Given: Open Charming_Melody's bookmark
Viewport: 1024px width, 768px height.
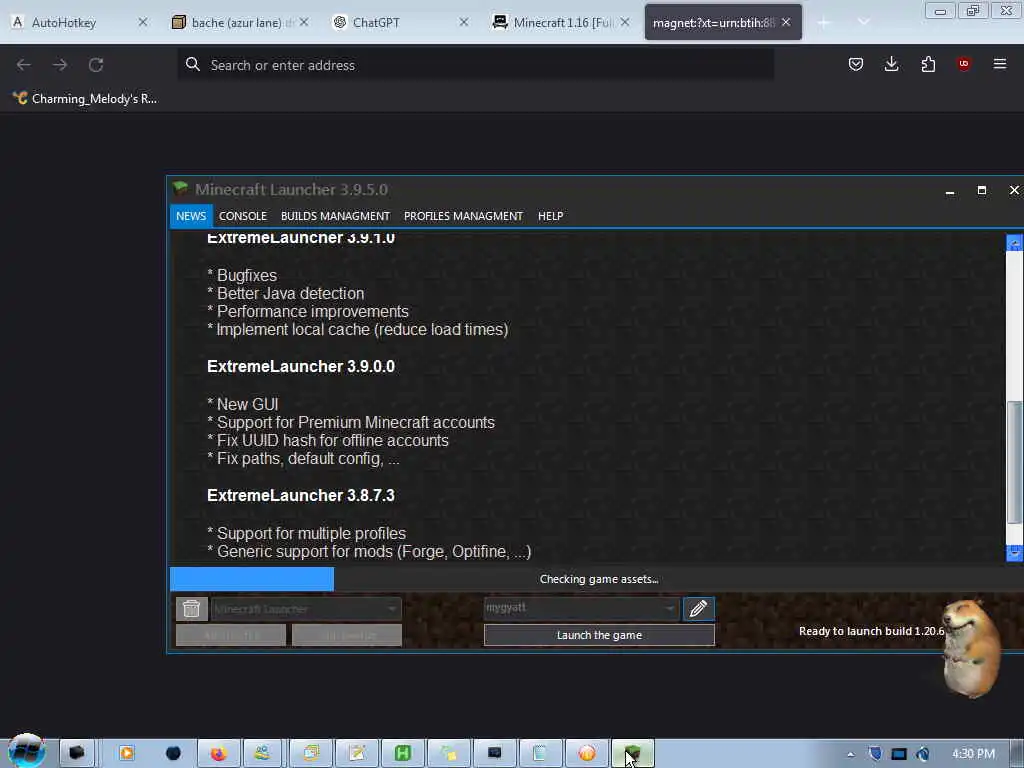Looking at the screenshot, I should (x=85, y=99).
